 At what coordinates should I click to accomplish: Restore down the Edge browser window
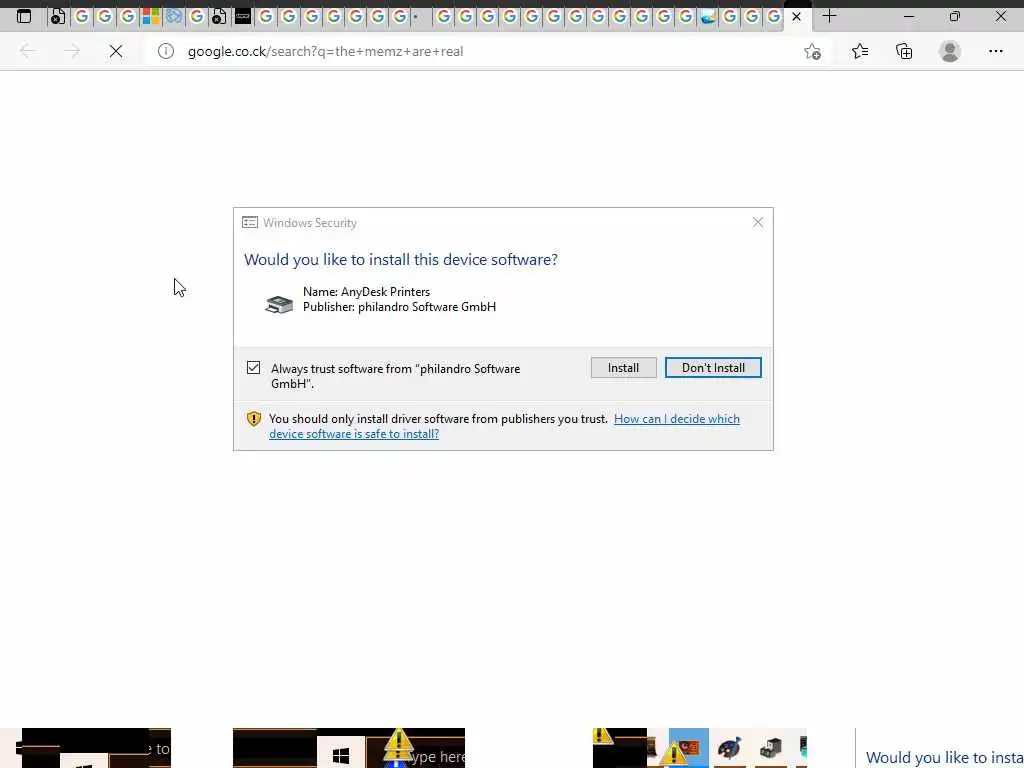(x=955, y=16)
